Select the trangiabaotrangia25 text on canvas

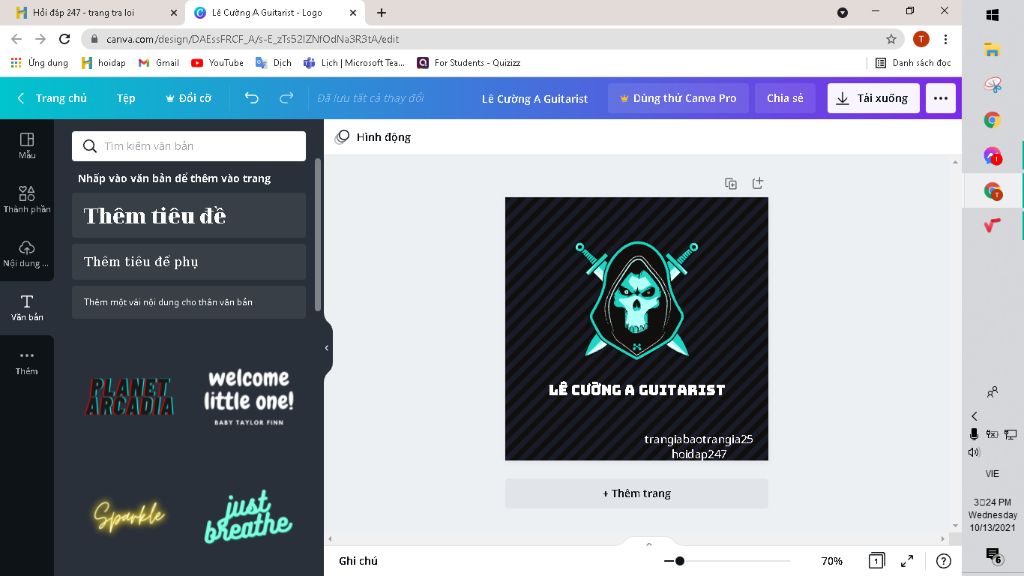698,439
